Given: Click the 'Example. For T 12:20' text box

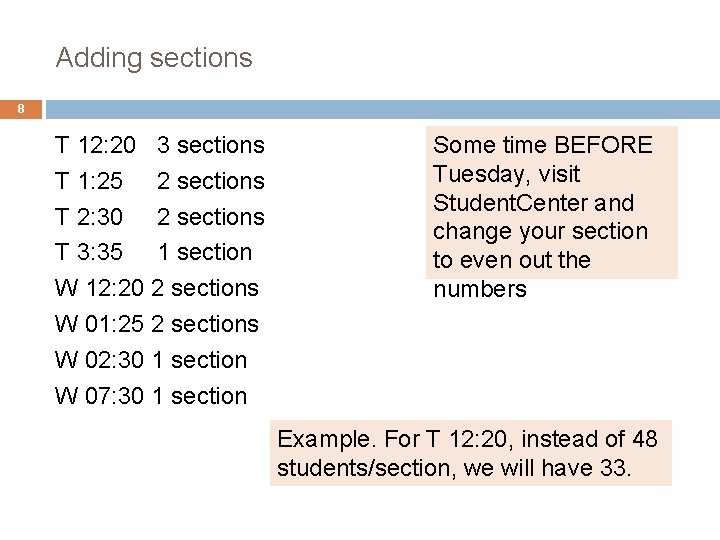Looking at the screenshot, I should tap(470, 452).
